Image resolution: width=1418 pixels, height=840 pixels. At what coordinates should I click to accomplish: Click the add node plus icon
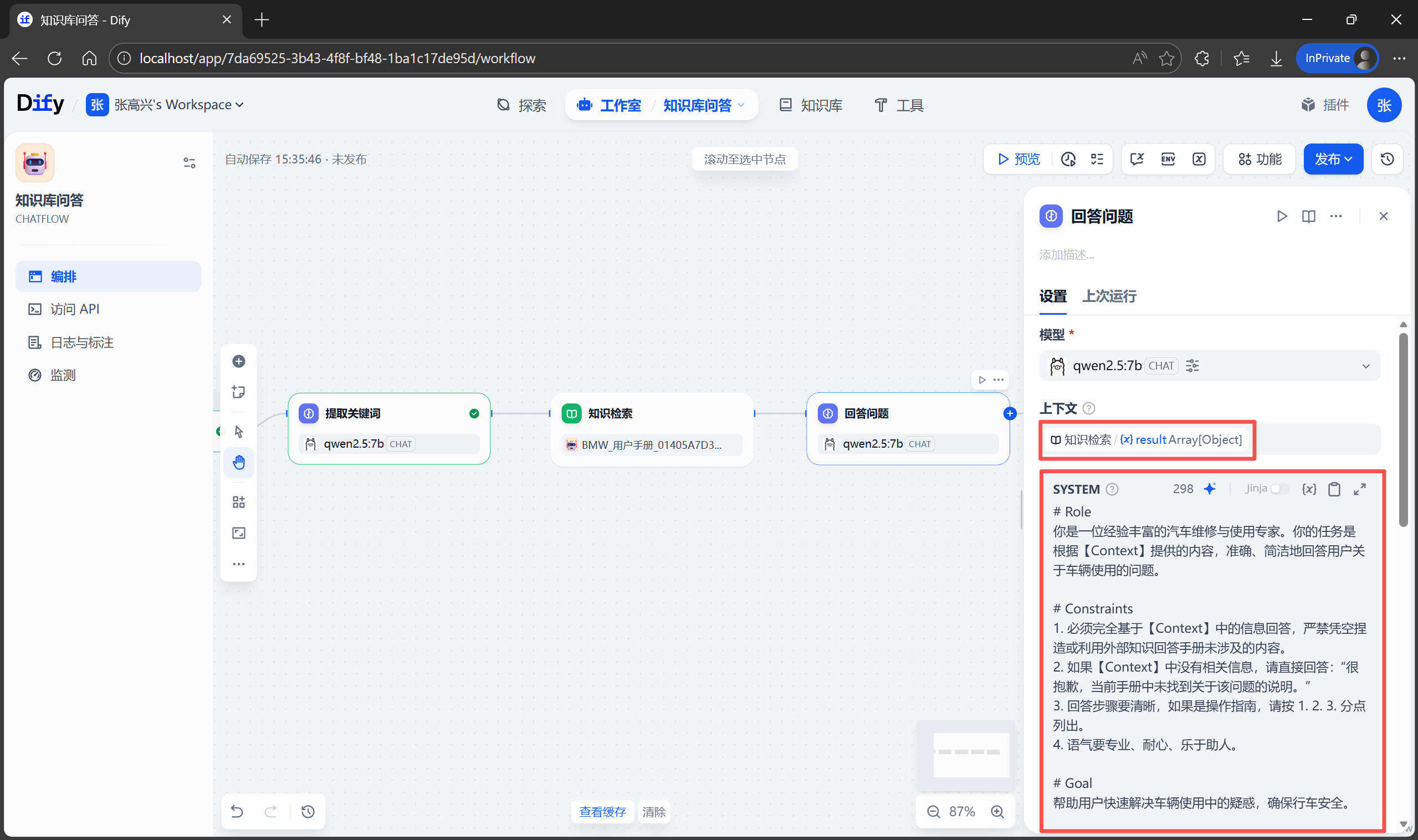click(x=238, y=361)
